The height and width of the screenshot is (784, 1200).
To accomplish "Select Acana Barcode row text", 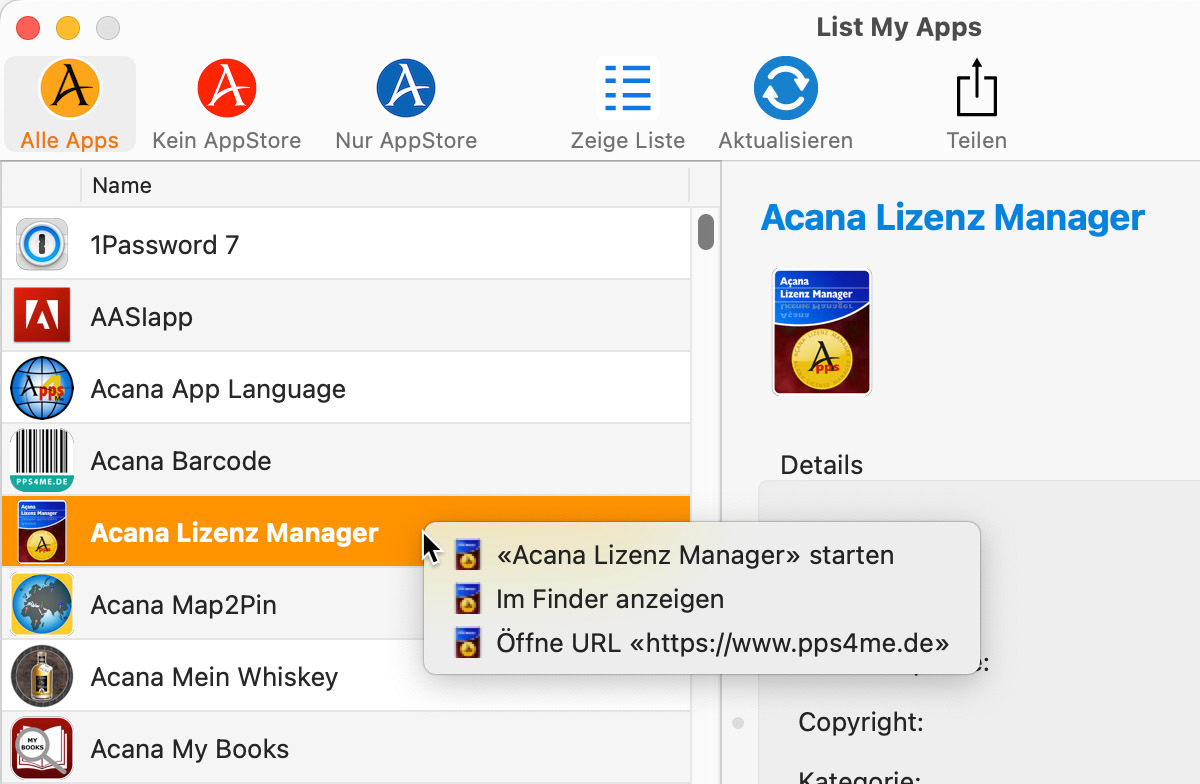I will [x=181, y=461].
